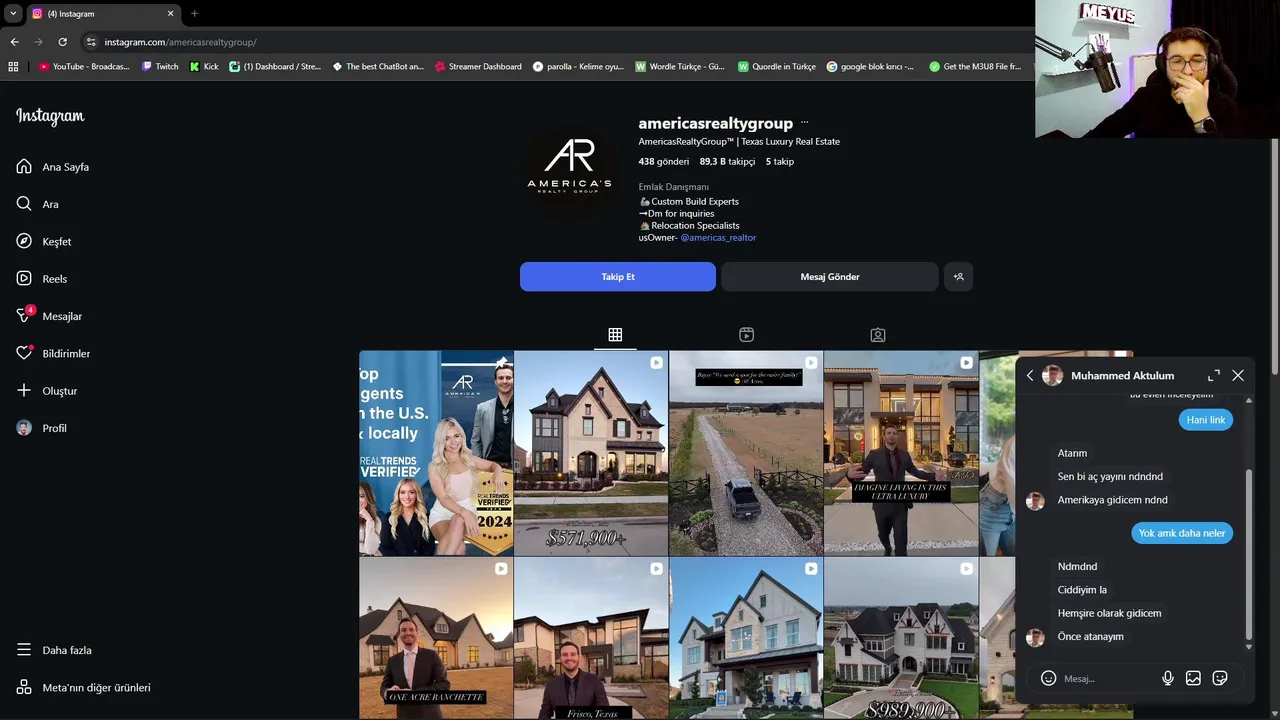Click the "Yok amk daha neler" message
Viewport: 1280px width, 720px height.
1182,533
